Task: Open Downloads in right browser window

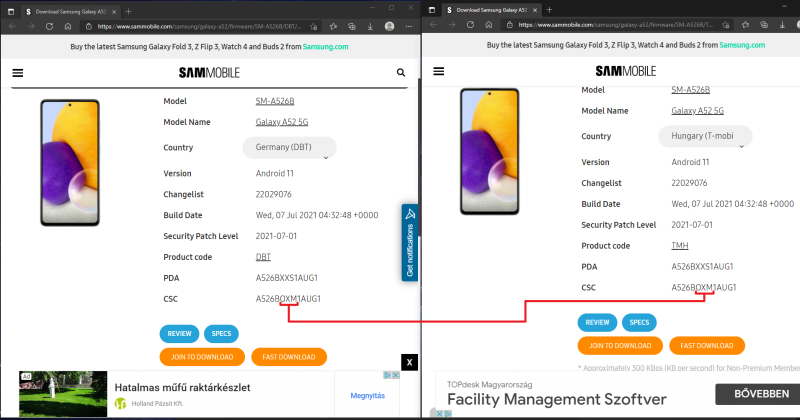Action: (782, 24)
